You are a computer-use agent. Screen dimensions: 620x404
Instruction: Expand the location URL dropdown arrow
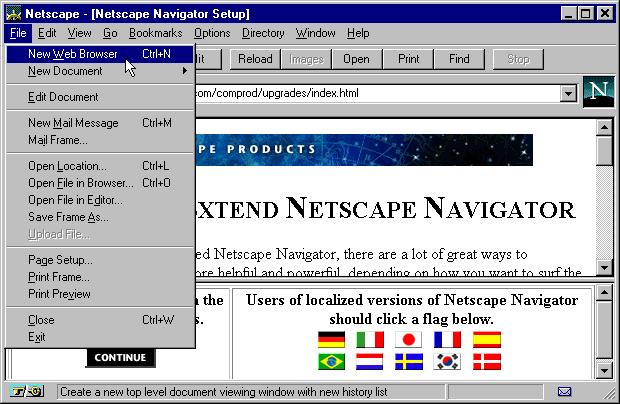point(569,94)
